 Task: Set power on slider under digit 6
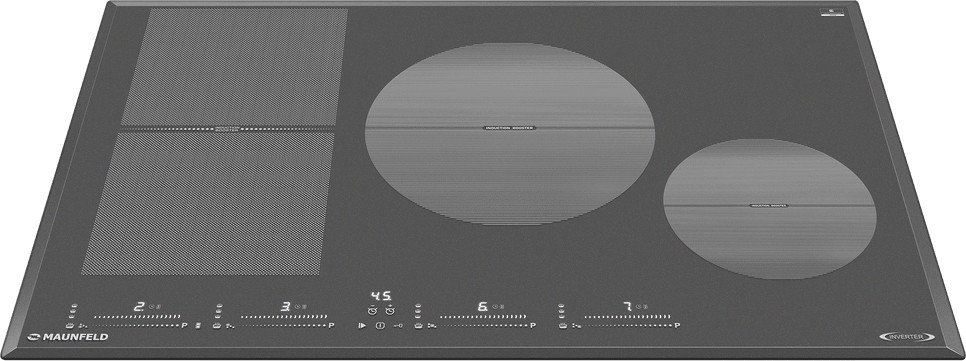pyautogui.click(x=482, y=317)
